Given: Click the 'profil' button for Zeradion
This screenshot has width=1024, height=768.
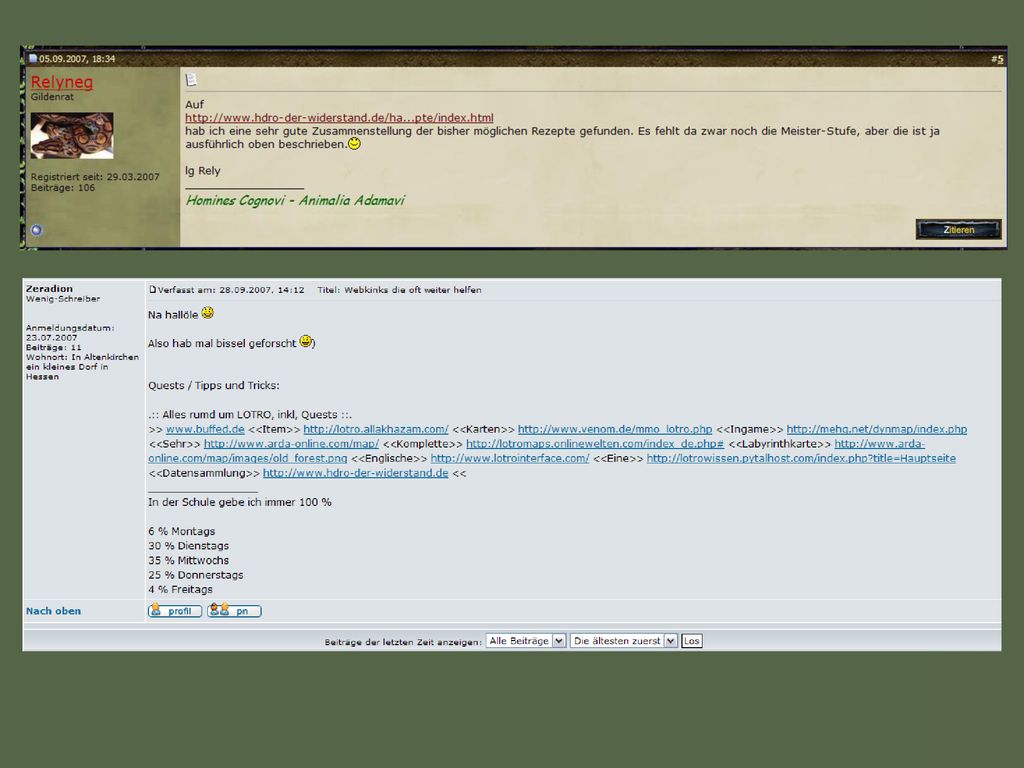Looking at the screenshot, I should point(174,611).
